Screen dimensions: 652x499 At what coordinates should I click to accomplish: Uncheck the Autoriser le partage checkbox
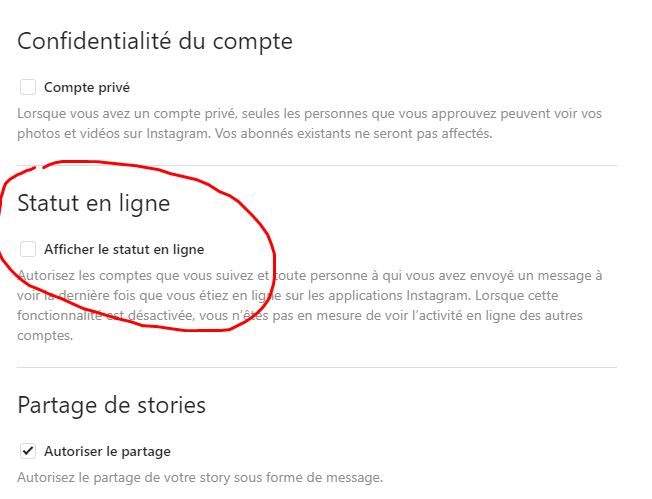[x=28, y=451]
